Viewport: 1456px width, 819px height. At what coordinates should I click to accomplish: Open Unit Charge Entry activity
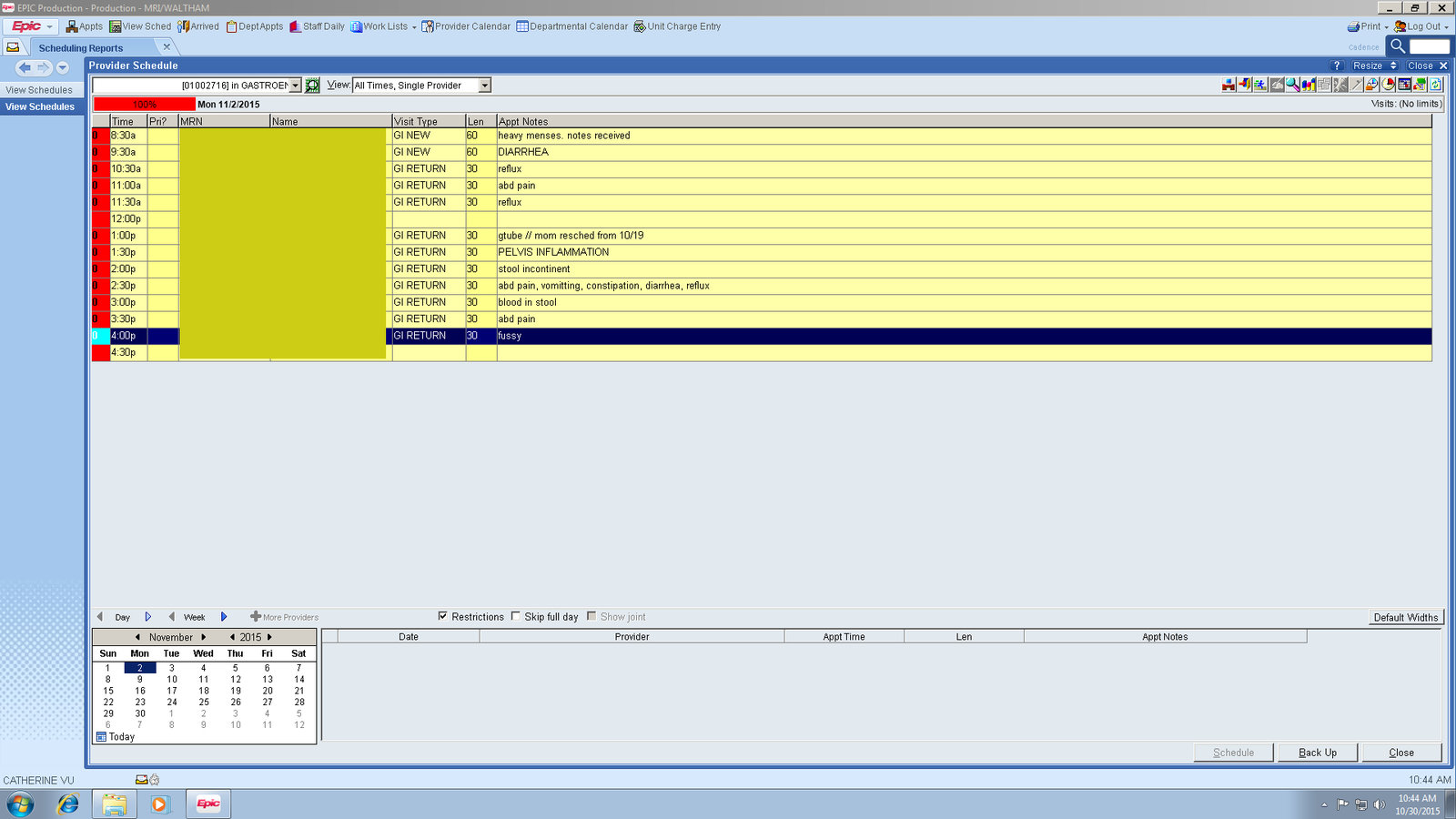677,26
